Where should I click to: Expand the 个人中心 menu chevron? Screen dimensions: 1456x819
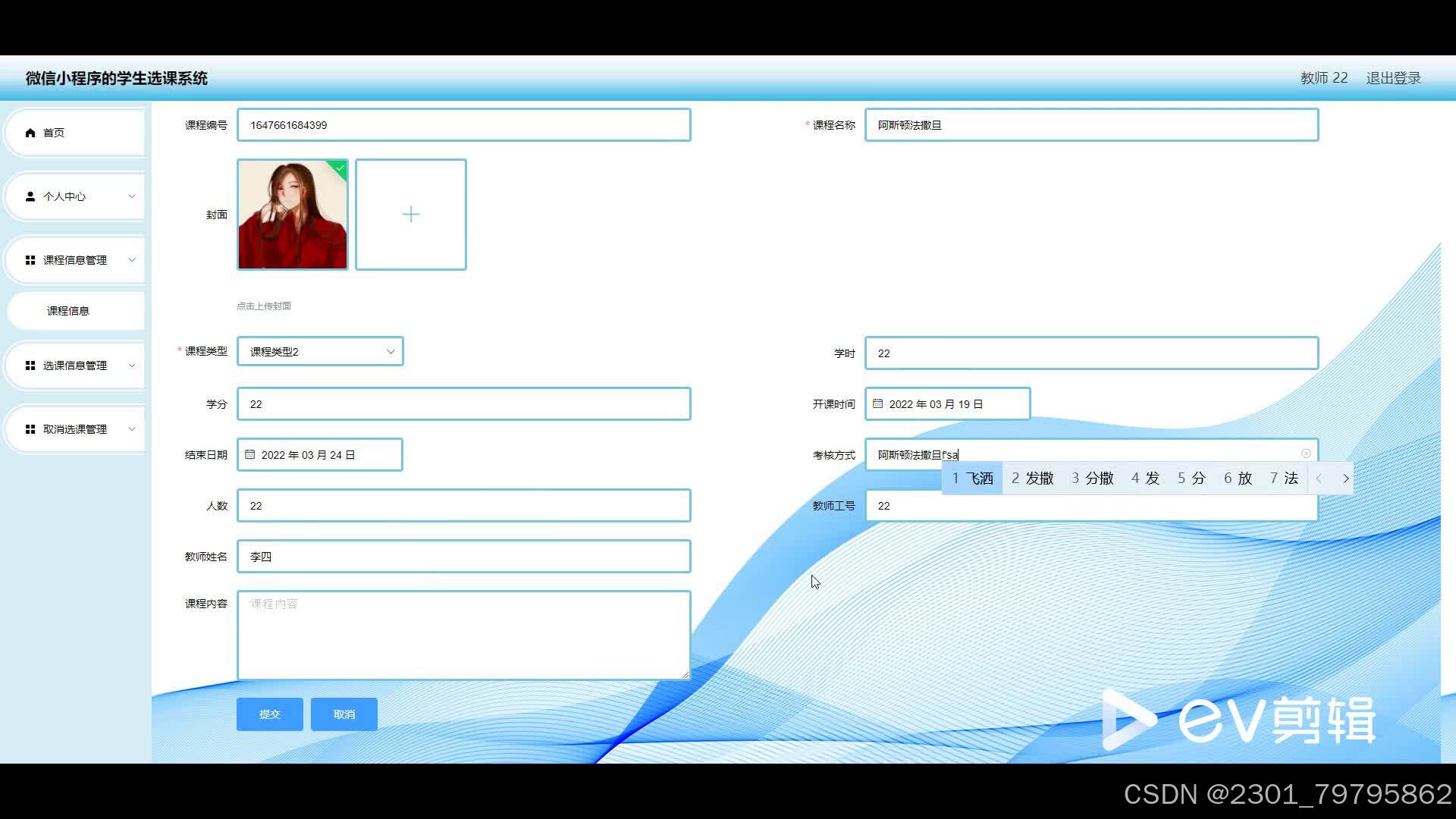(132, 196)
